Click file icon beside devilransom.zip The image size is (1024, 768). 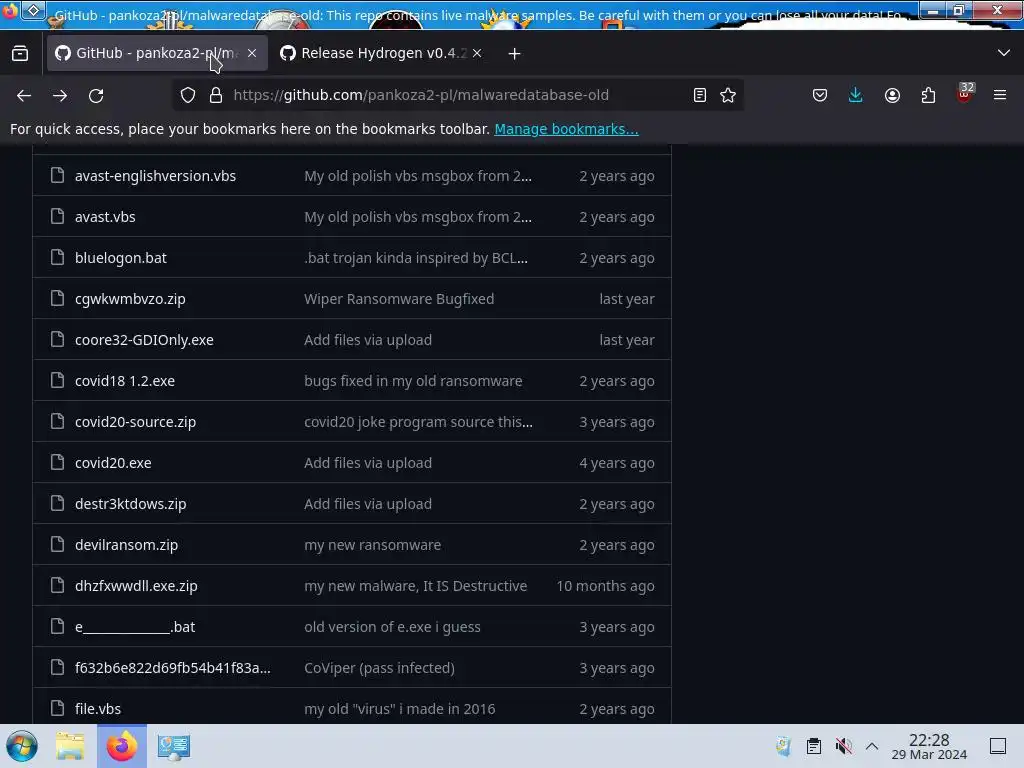[x=57, y=545]
